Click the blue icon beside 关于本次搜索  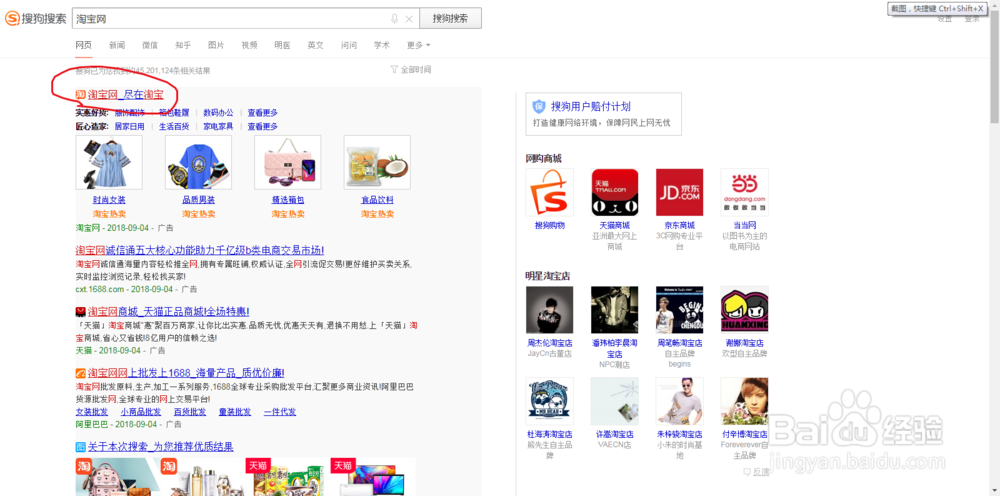pyautogui.click(x=80, y=447)
